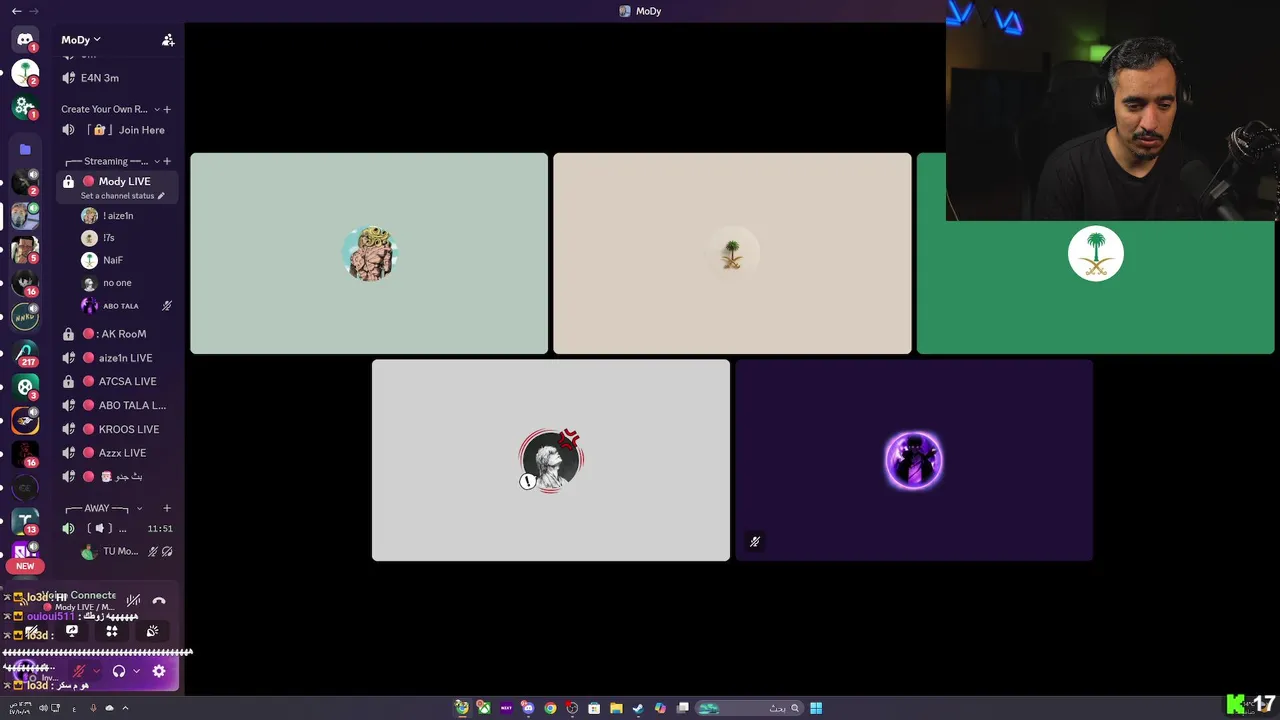Click Set a channel status link
The image size is (1280, 720).
(x=117, y=196)
